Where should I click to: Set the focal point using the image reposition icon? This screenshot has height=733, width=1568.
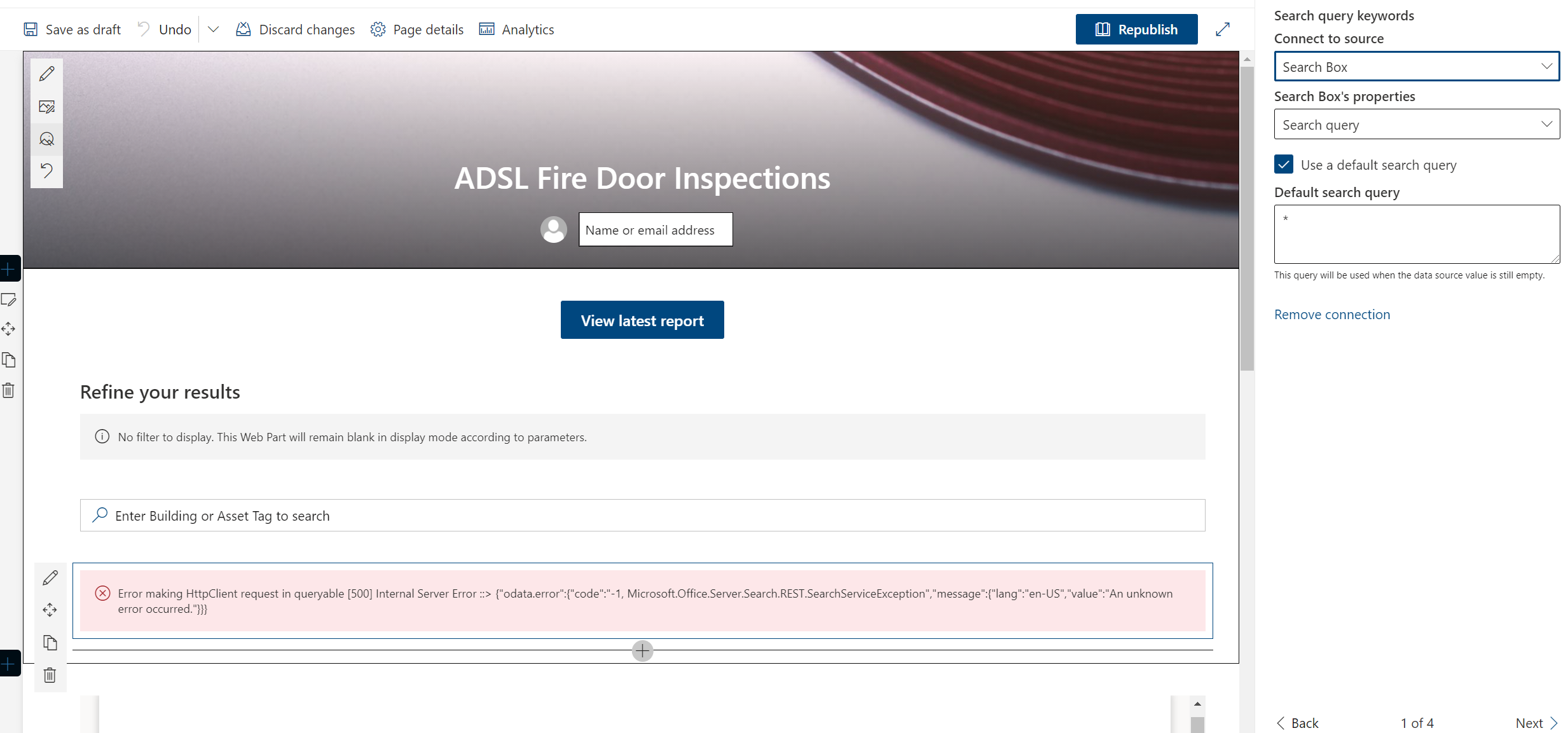(x=46, y=139)
